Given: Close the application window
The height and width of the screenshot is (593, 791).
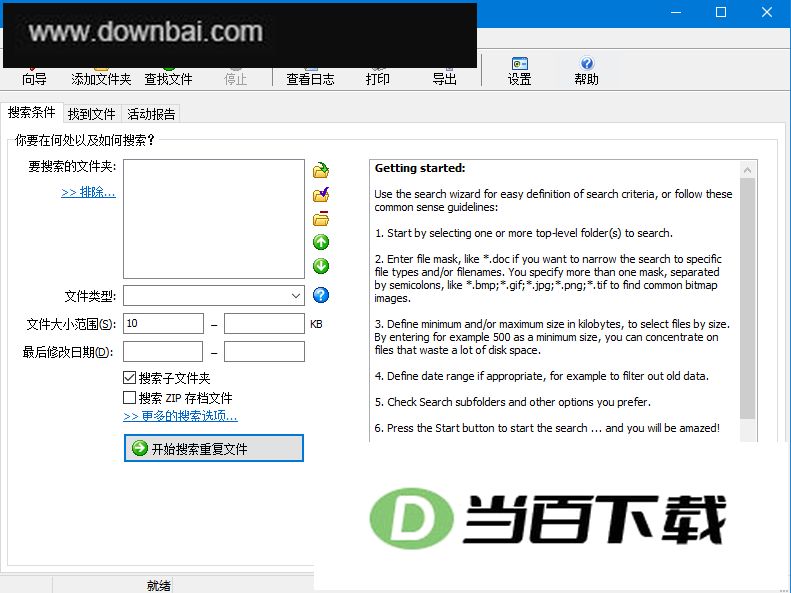Looking at the screenshot, I should pos(767,12).
